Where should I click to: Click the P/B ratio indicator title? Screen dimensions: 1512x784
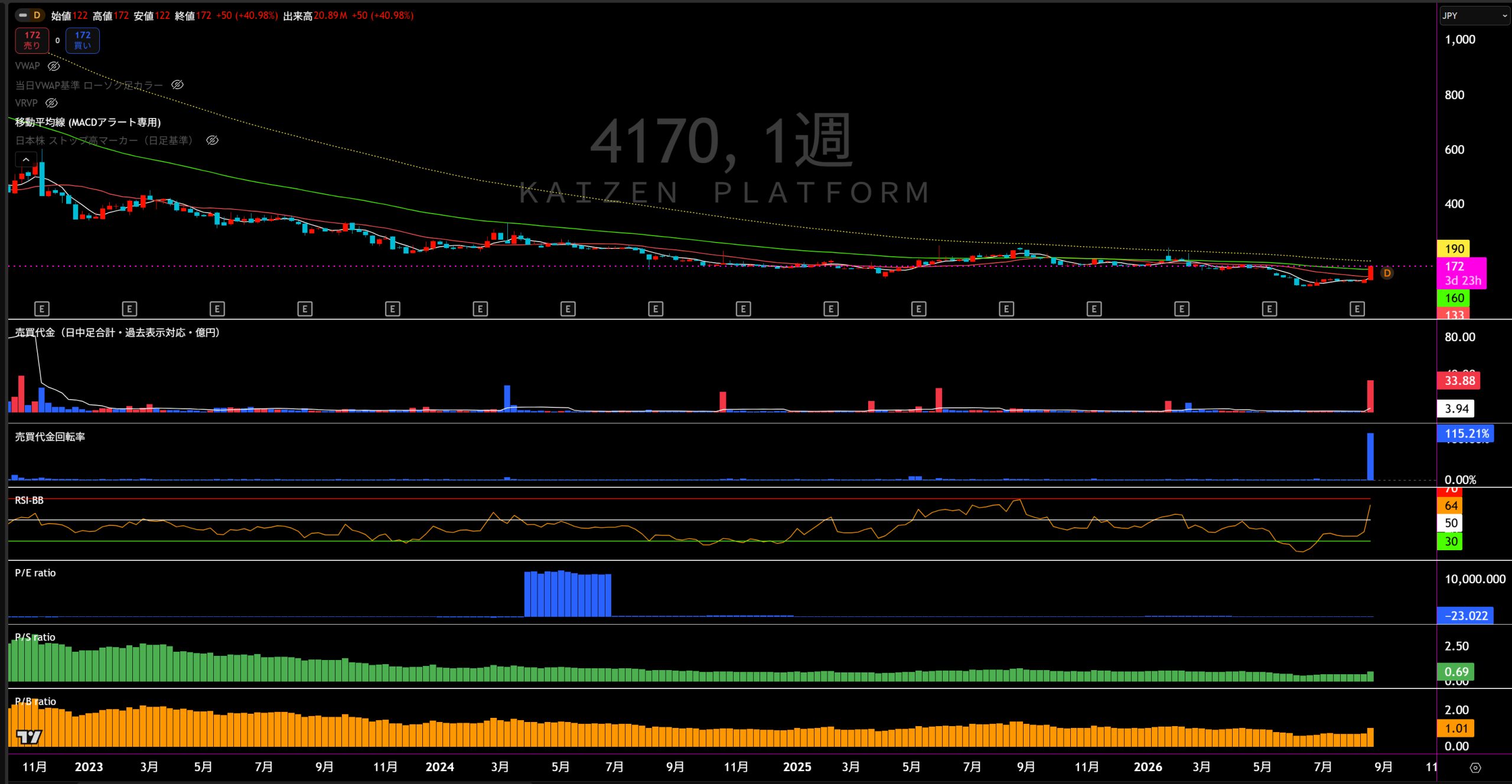pos(35,702)
